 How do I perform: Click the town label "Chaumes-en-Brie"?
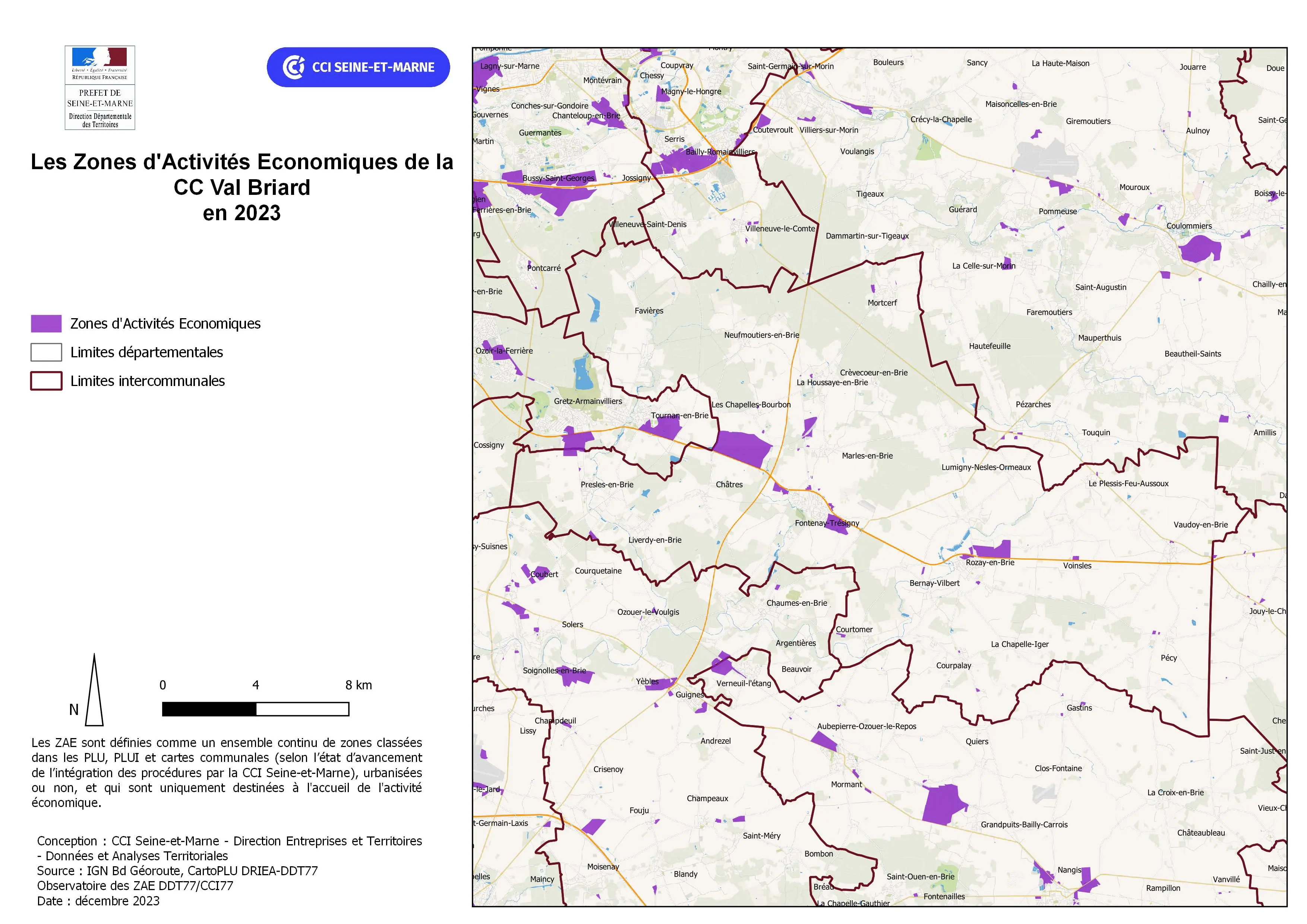[x=796, y=603]
